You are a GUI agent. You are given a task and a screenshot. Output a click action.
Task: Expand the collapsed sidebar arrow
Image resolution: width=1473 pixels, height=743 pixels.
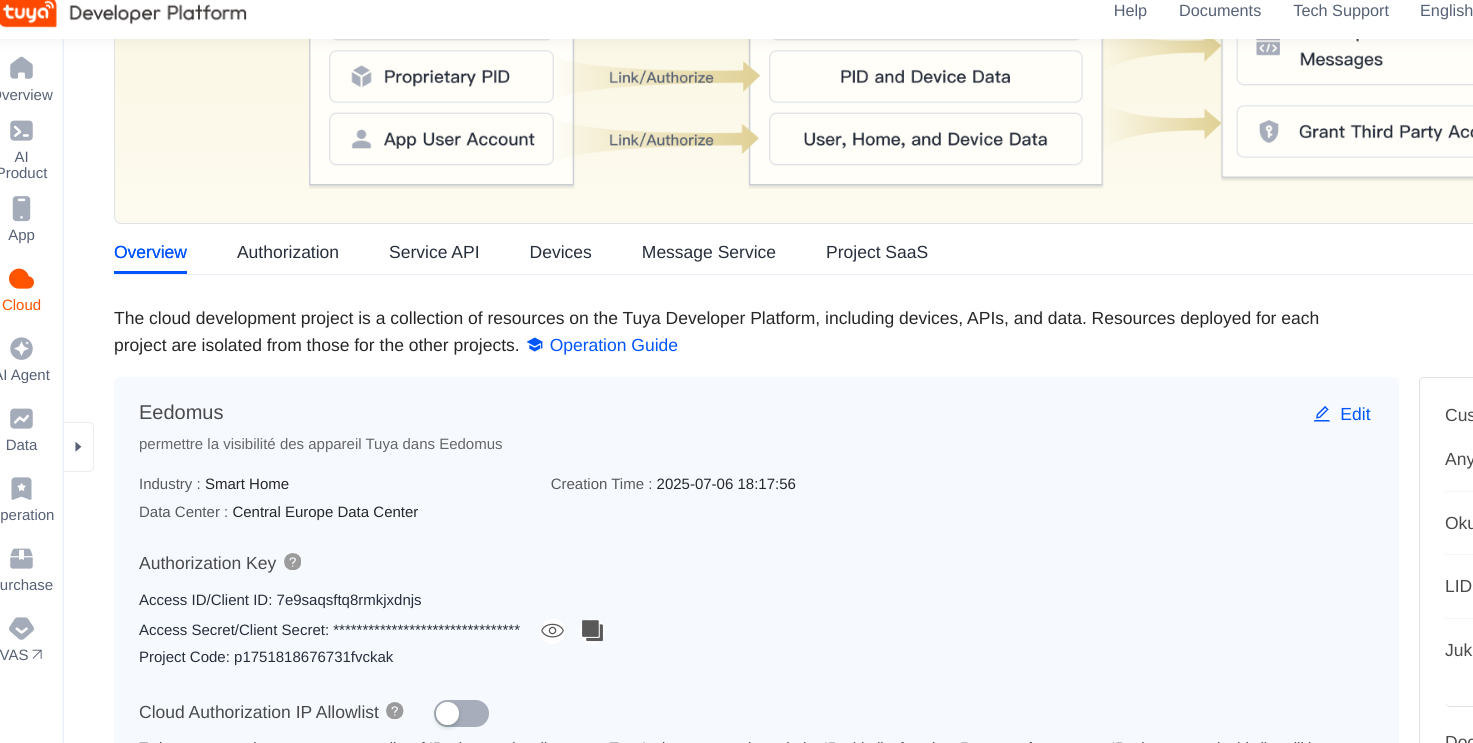pyautogui.click(x=78, y=447)
